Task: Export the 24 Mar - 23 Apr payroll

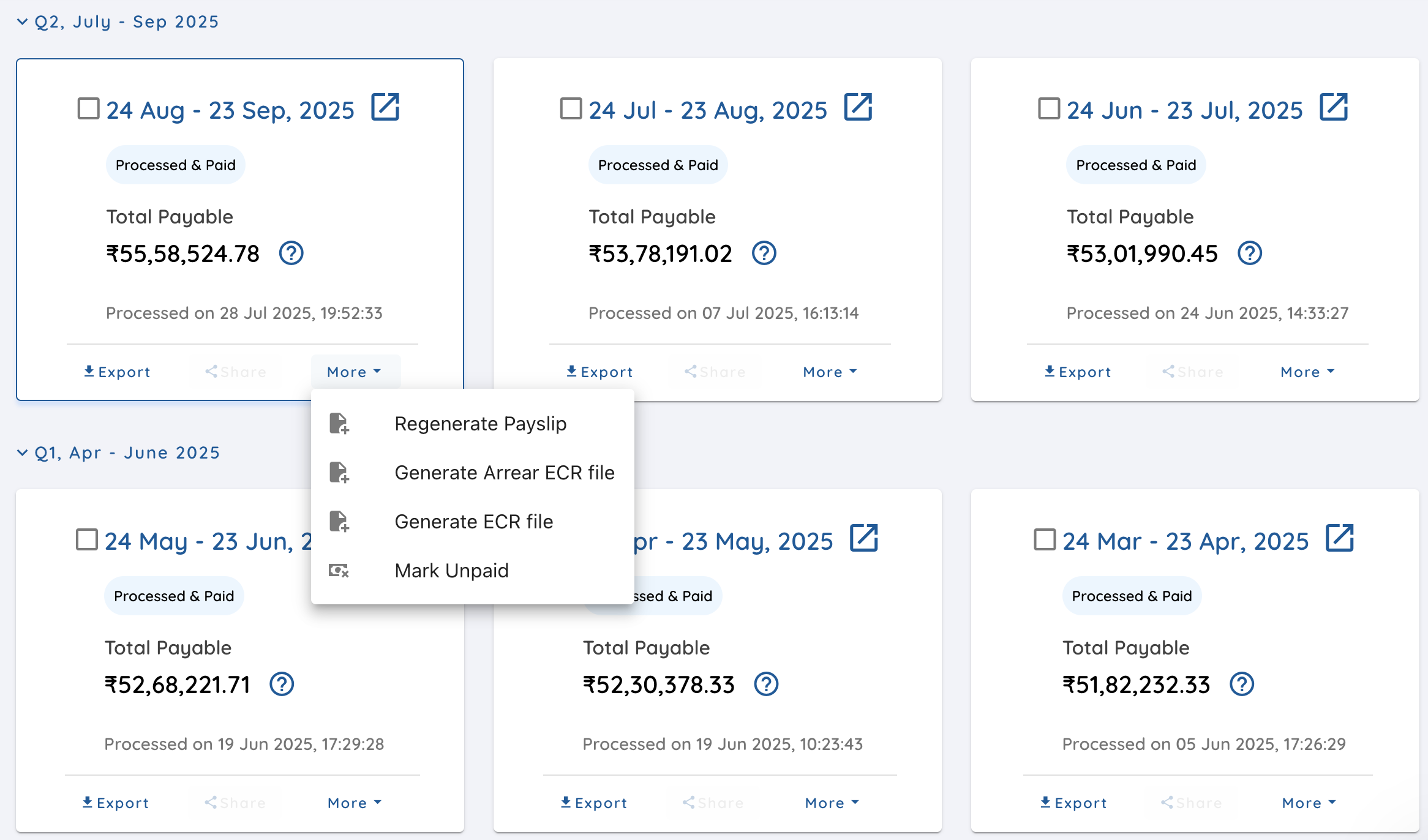Action: pyautogui.click(x=1073, y=803)
